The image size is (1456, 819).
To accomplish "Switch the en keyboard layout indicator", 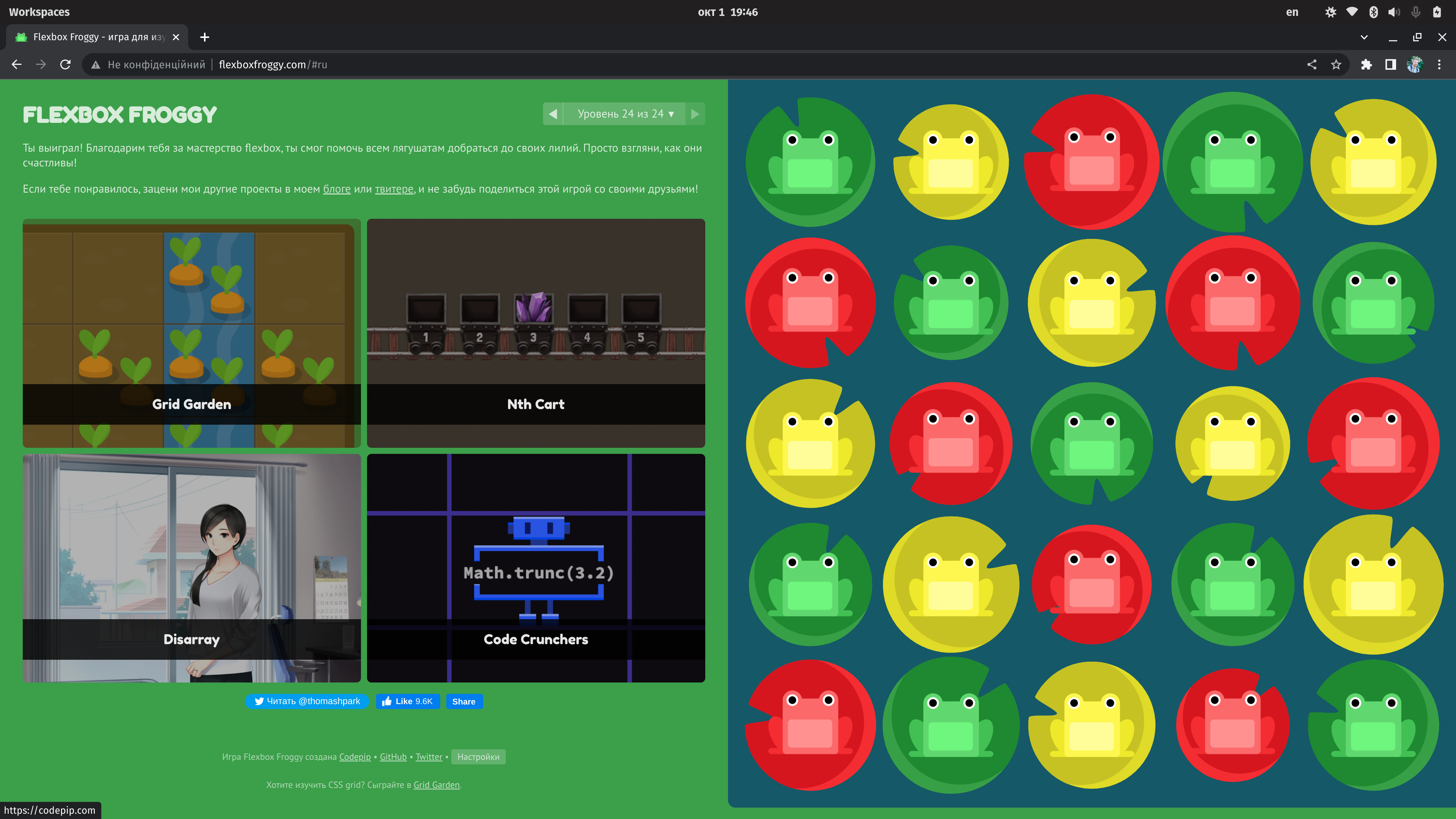I will point(1292,12).
